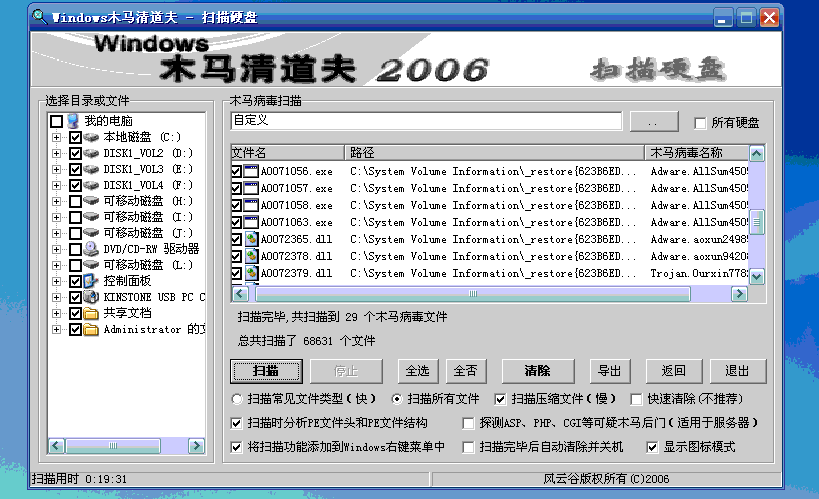Click the removable disk J: icon
819x499 pixels.
tap(91, 233)
